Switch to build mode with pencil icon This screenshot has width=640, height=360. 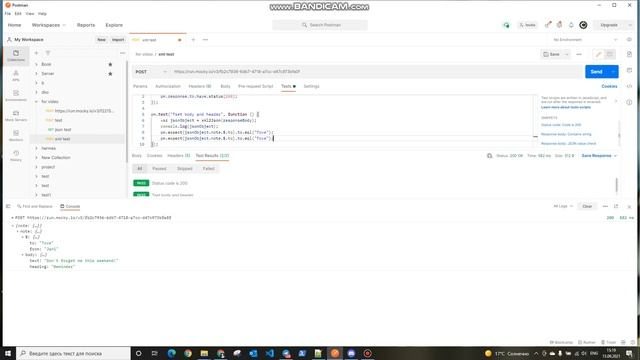[x=598, y=54]
